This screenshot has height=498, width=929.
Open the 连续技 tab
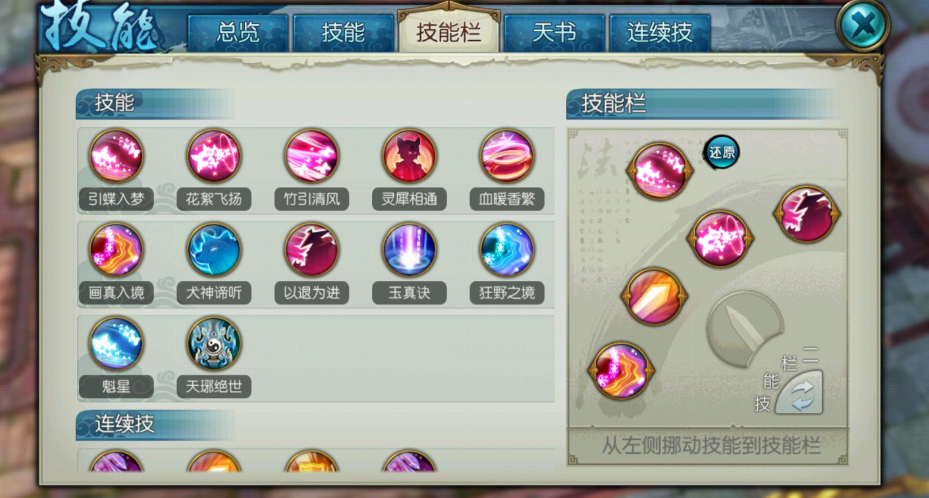click(x=659, y=32)
